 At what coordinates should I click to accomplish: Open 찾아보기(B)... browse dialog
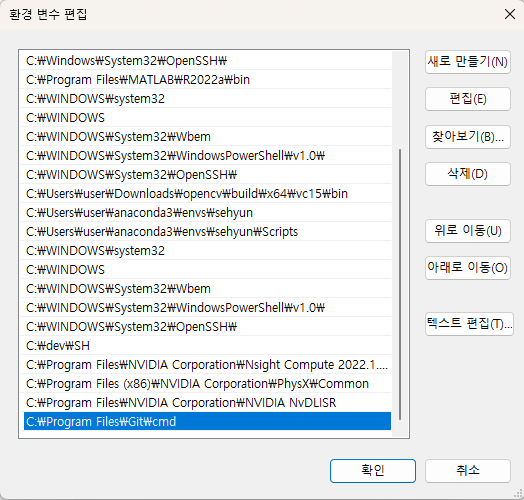468,137
